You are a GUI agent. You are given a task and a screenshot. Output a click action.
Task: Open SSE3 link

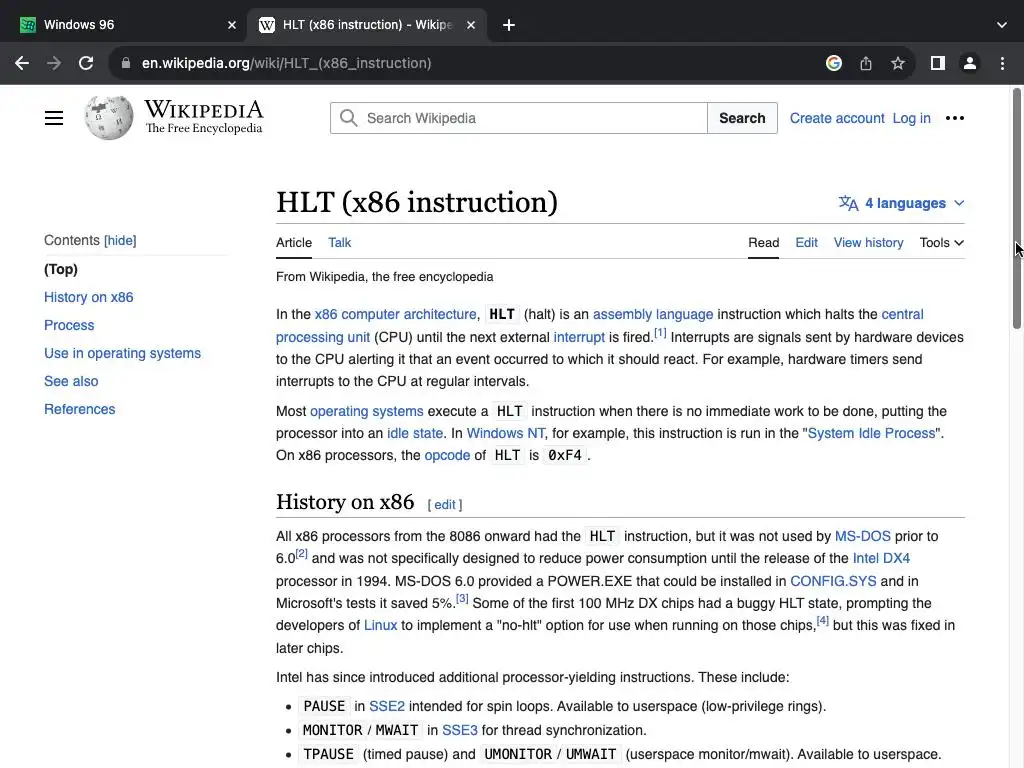point(460,731)
